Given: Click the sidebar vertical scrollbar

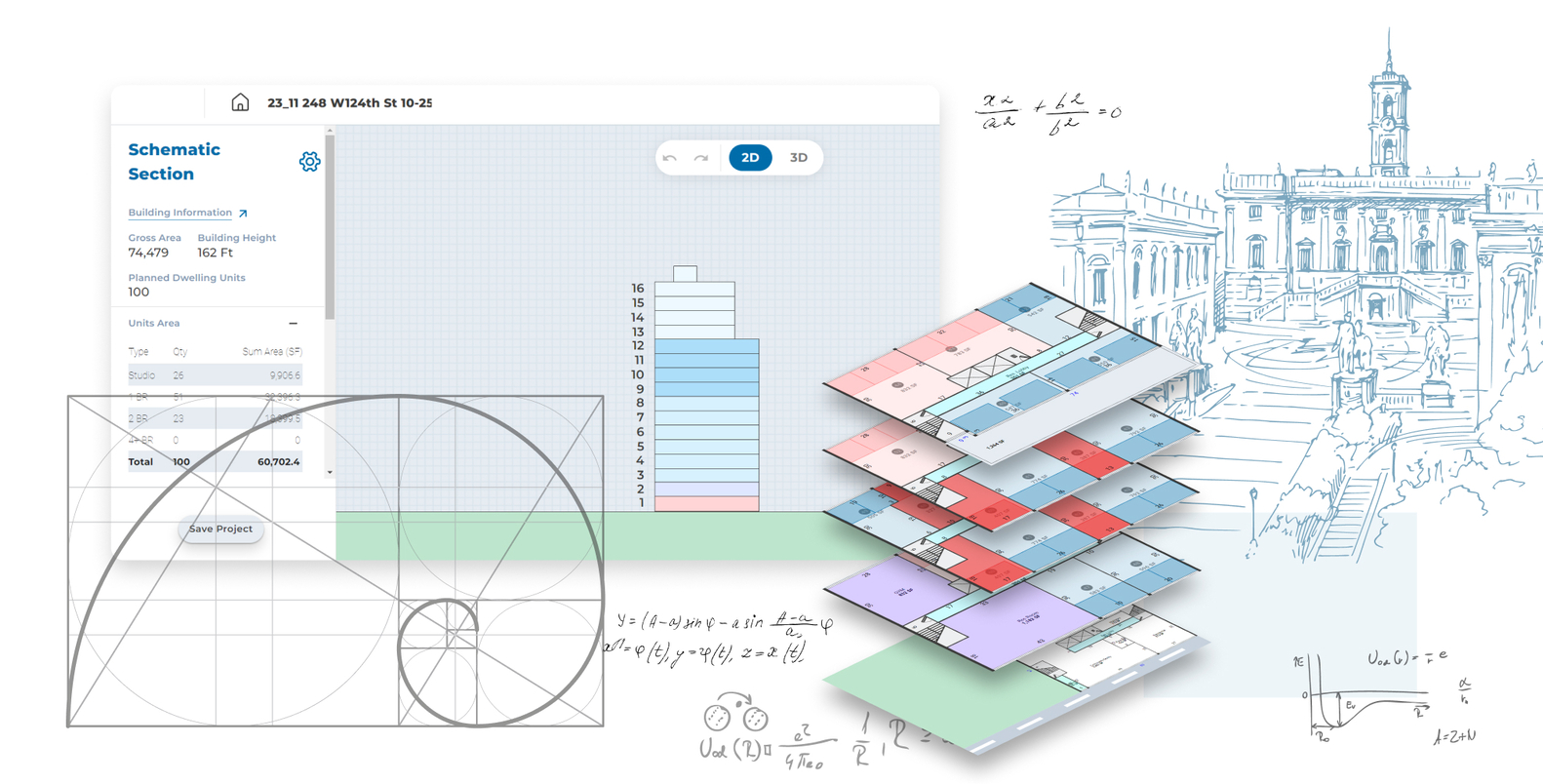Looking at the screenshot, I should [330, 224].
